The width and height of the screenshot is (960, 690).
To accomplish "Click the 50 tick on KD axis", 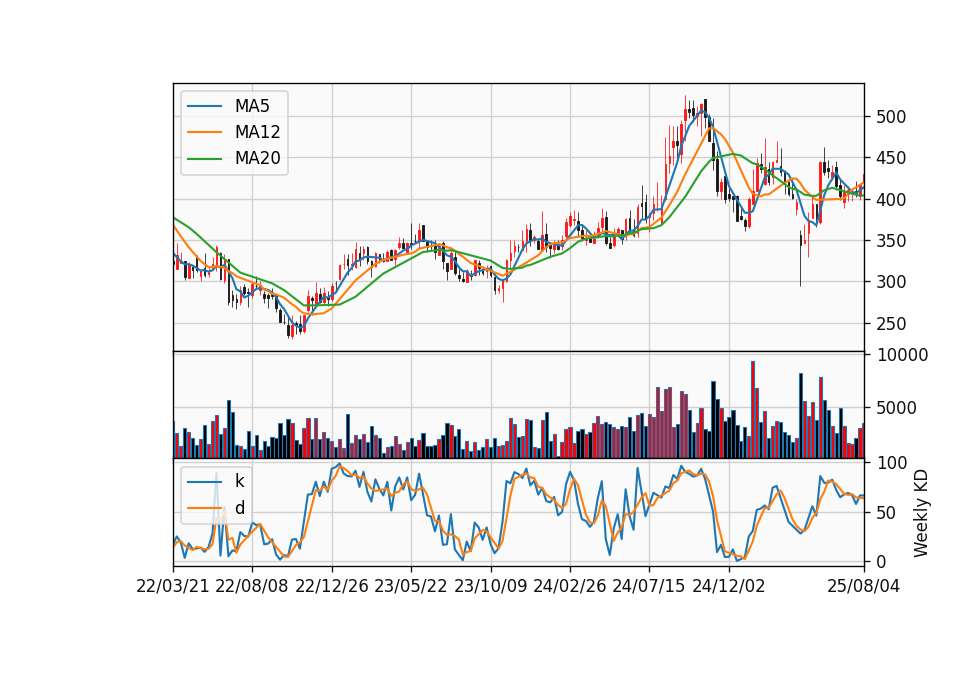I will tap(886, 512).
